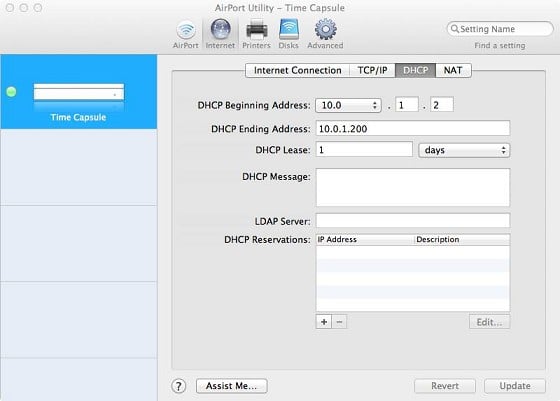Click the "Find a setting" caption
The image size is (560, 401).
pyautogui.click(x=500, y=46)
